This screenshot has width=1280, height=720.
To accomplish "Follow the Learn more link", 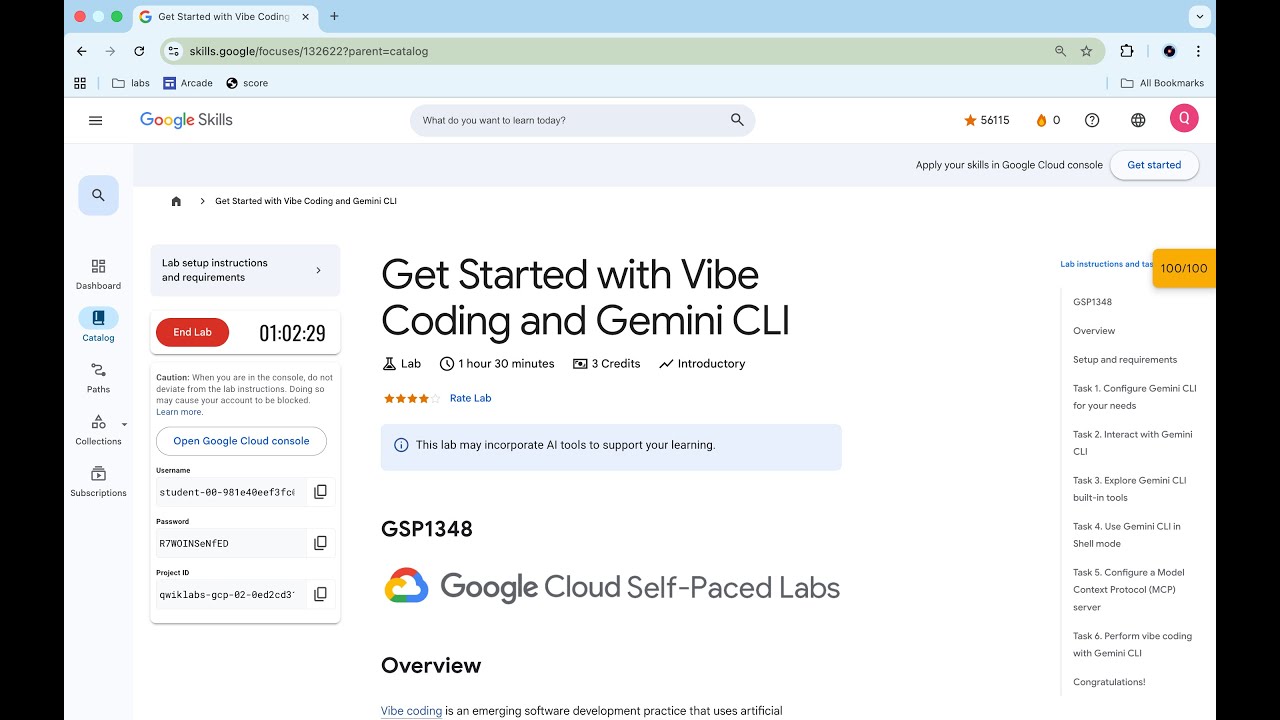I will [179, 412].
